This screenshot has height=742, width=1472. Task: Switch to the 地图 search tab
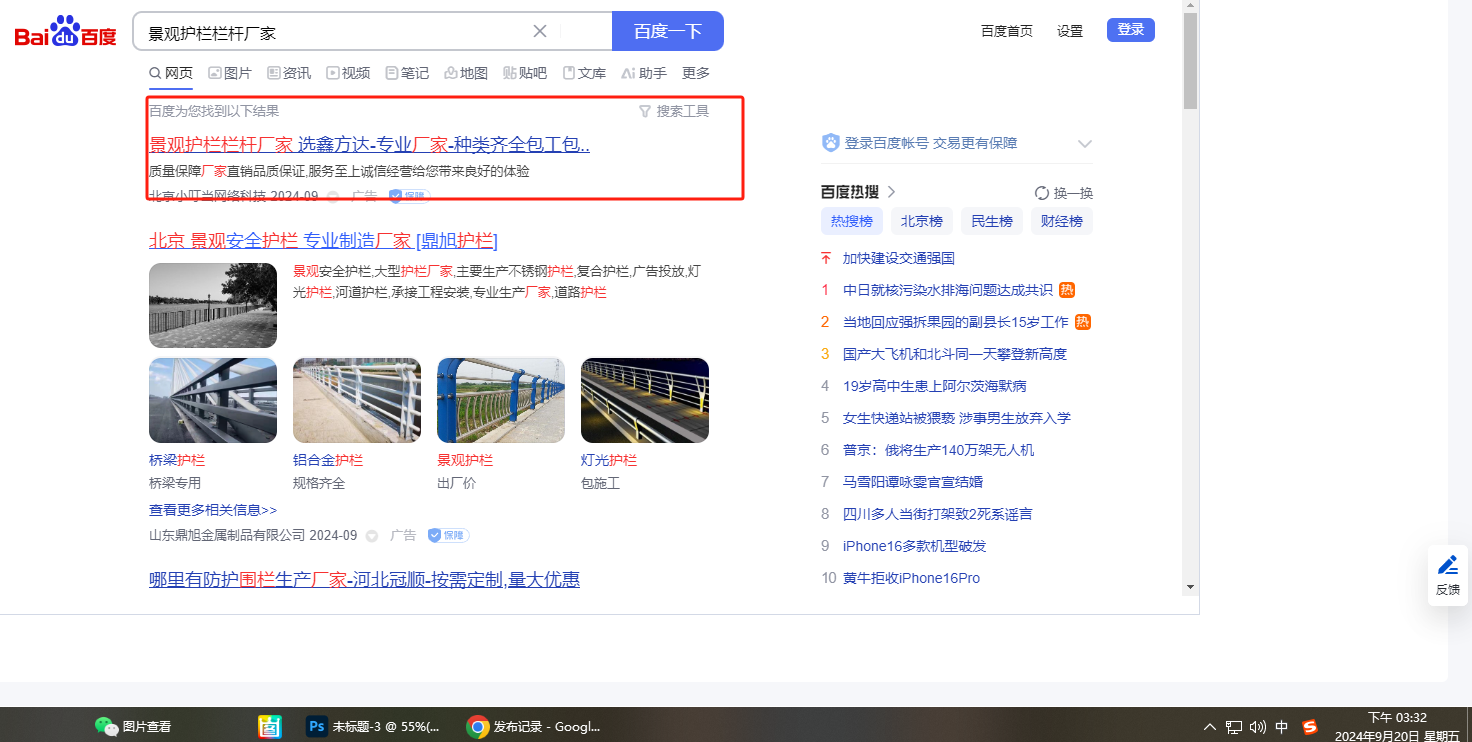(466, 73)
